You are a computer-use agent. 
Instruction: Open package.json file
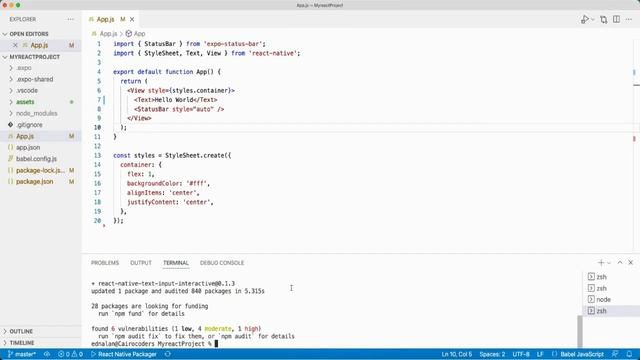click(x=35, y=182)
